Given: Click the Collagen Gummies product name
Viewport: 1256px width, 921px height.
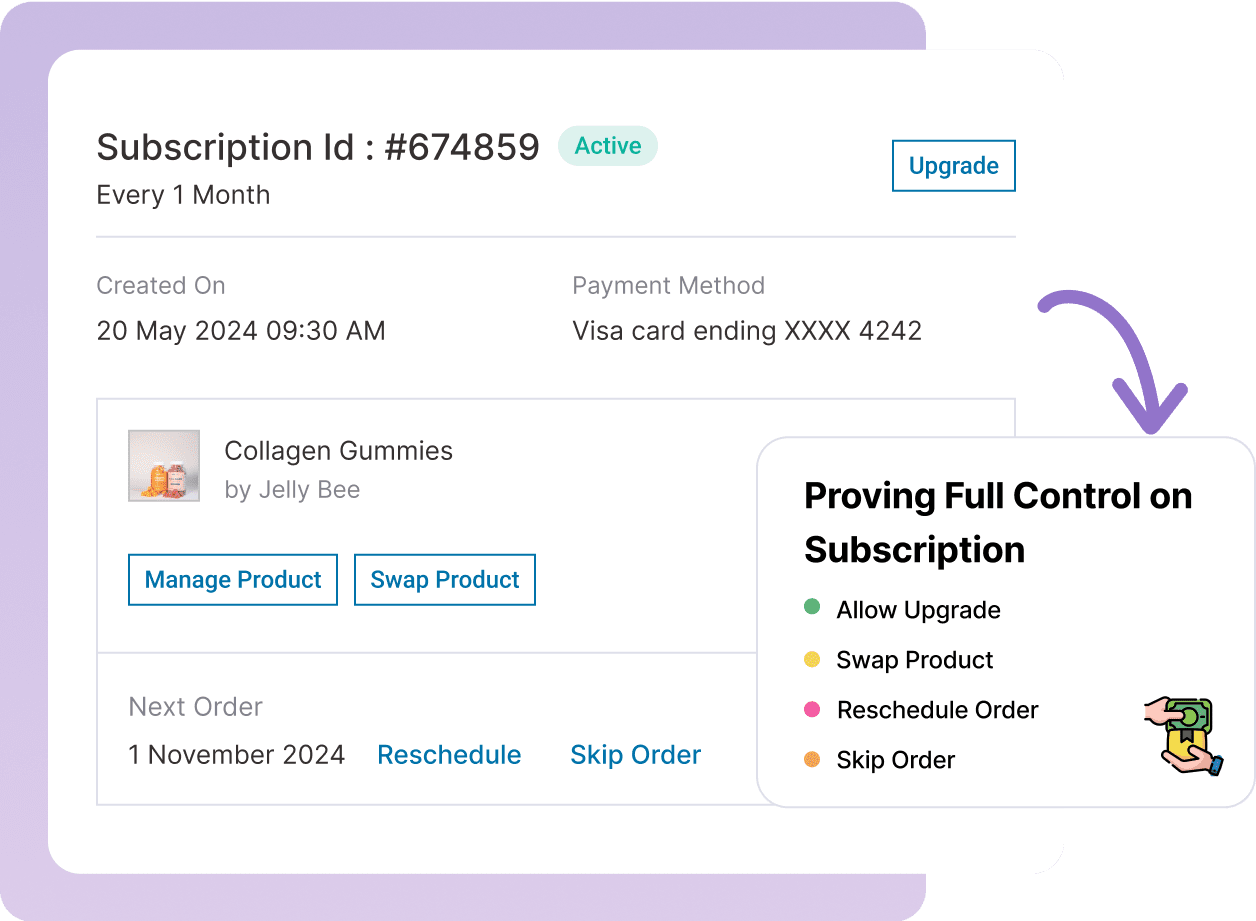Looking at the screenshot, I should click(338, 451).
